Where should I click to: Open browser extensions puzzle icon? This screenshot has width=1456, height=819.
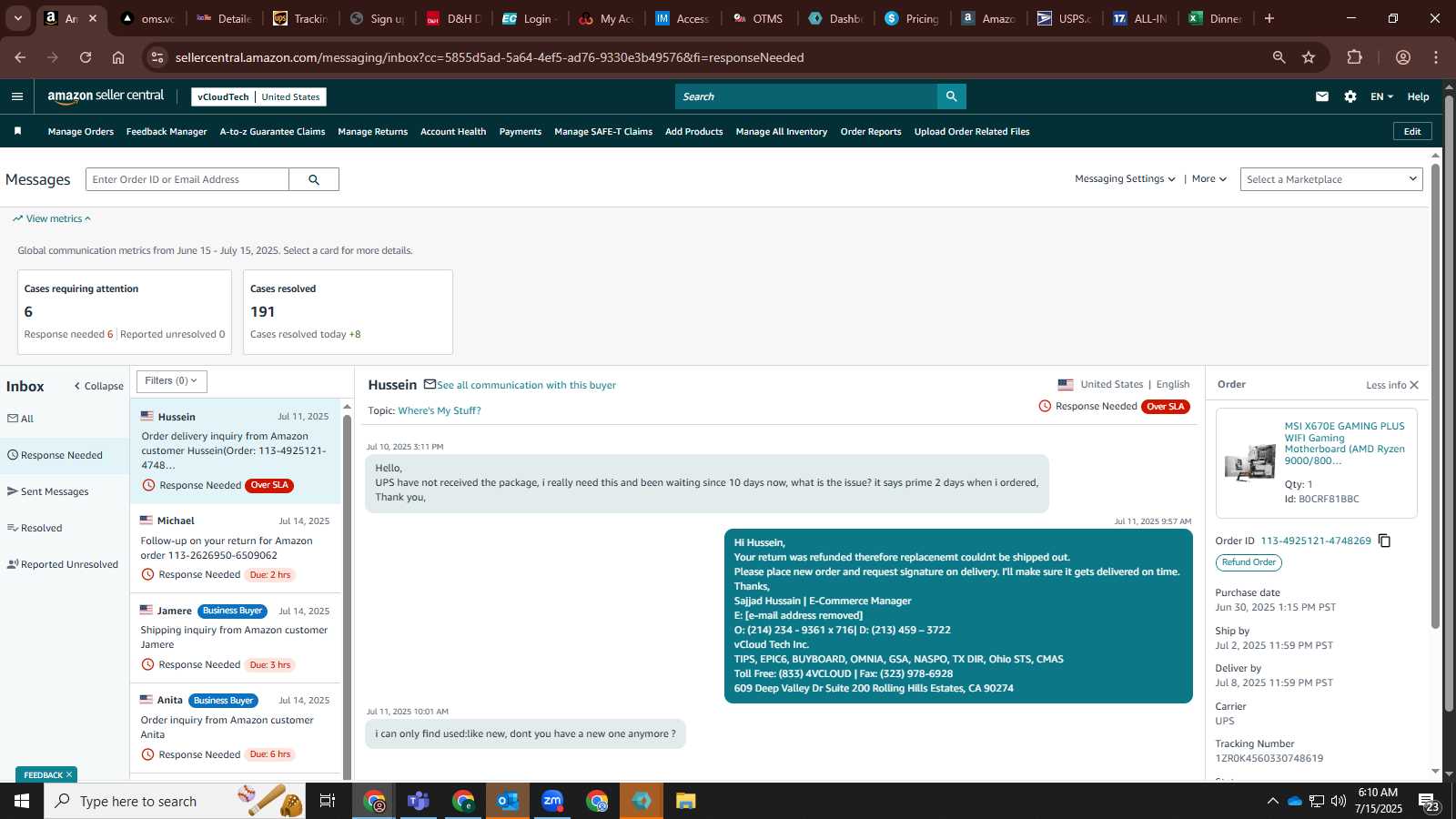[1355, 57]
